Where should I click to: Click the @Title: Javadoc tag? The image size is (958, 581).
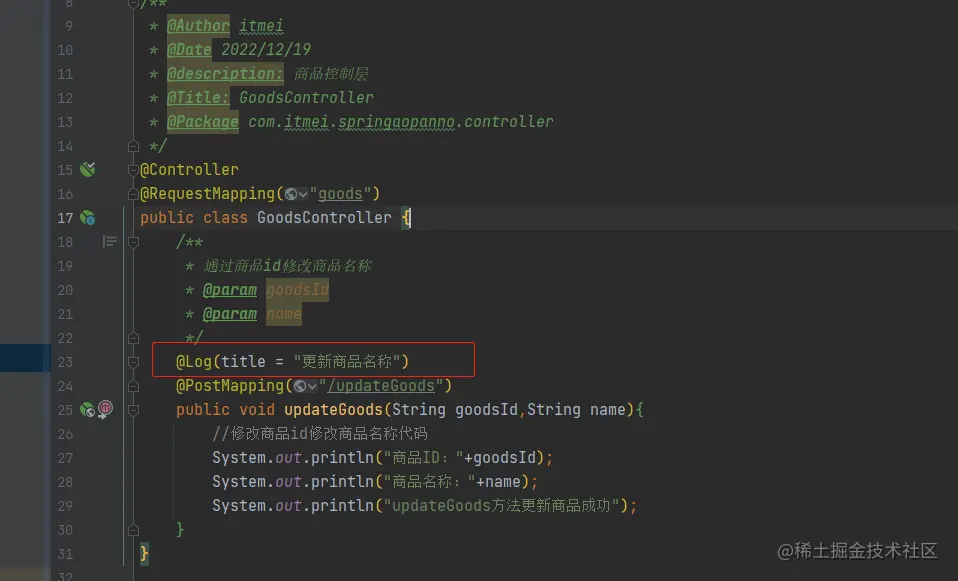(x=198, y=98)
